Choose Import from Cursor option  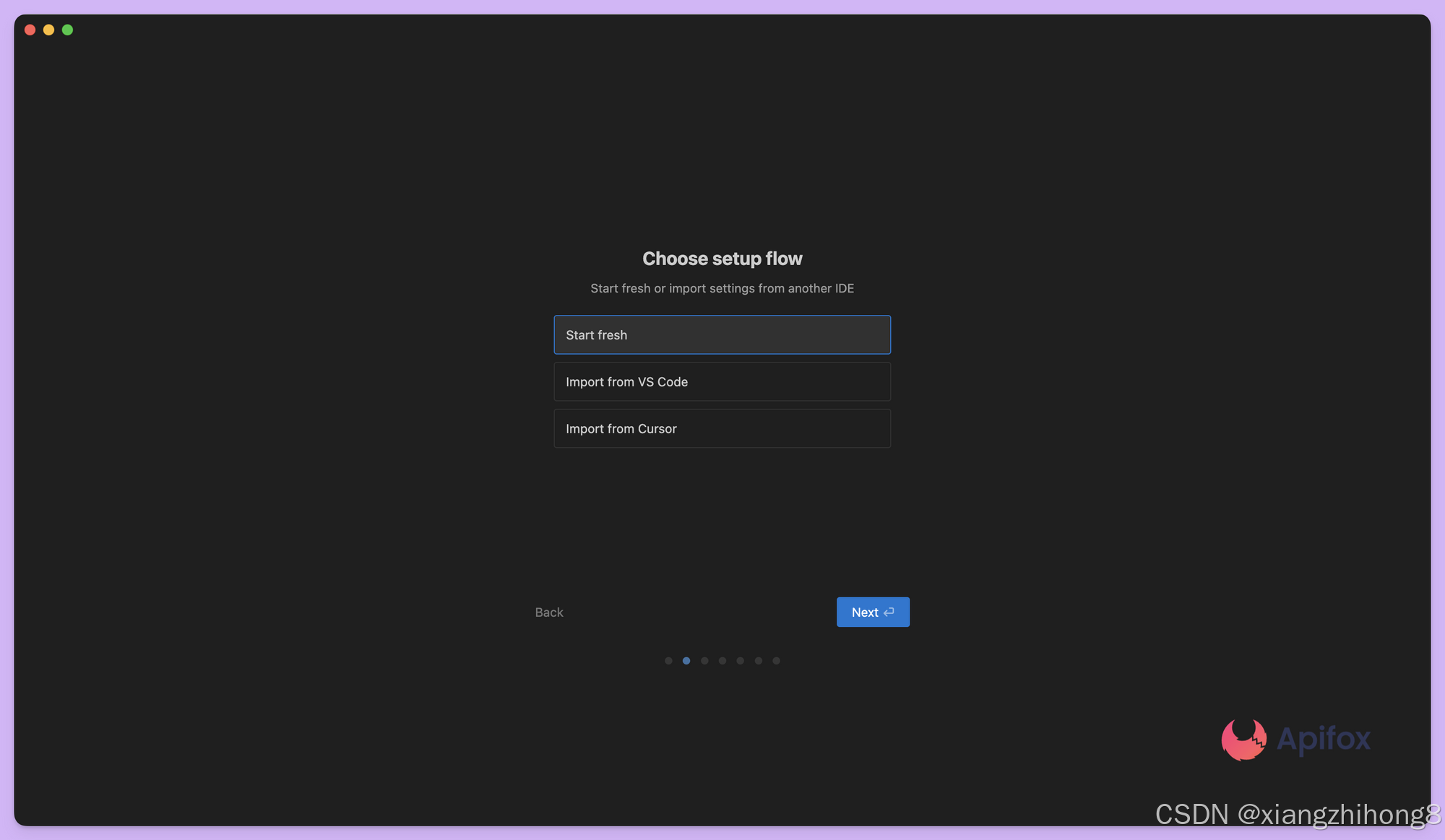click(x=722, y=428)
